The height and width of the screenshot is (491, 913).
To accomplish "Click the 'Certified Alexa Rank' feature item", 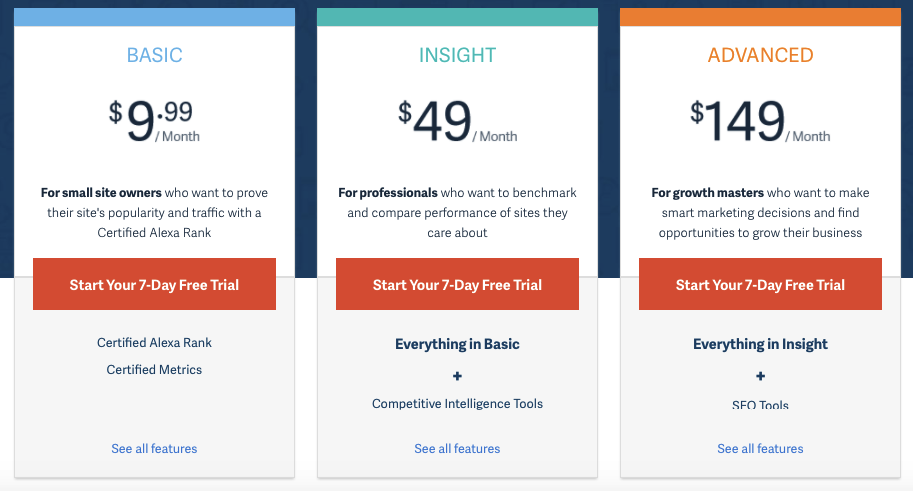I will click(154, 342).
